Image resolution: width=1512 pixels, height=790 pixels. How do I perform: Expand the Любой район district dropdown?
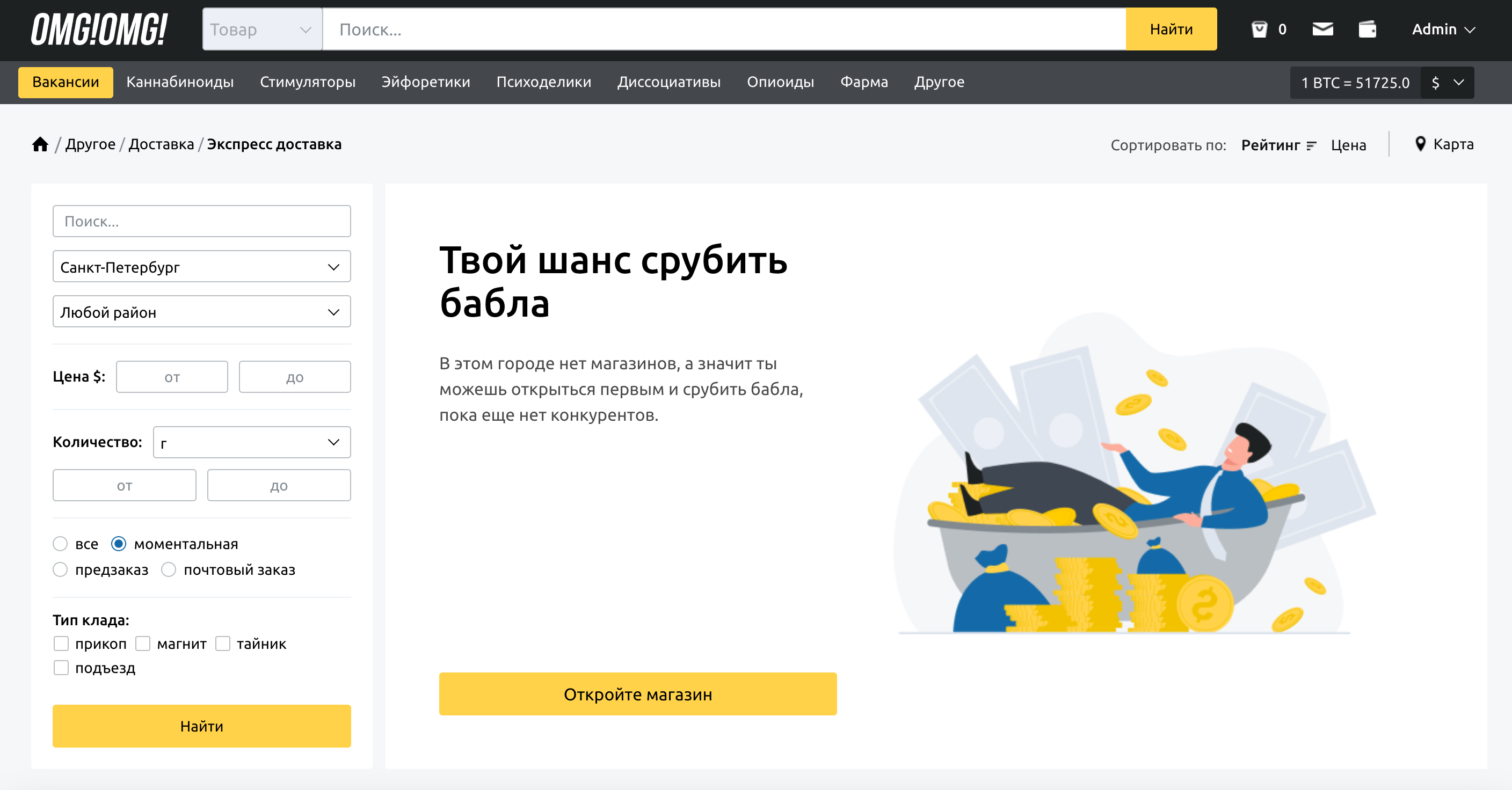(201, 311)
